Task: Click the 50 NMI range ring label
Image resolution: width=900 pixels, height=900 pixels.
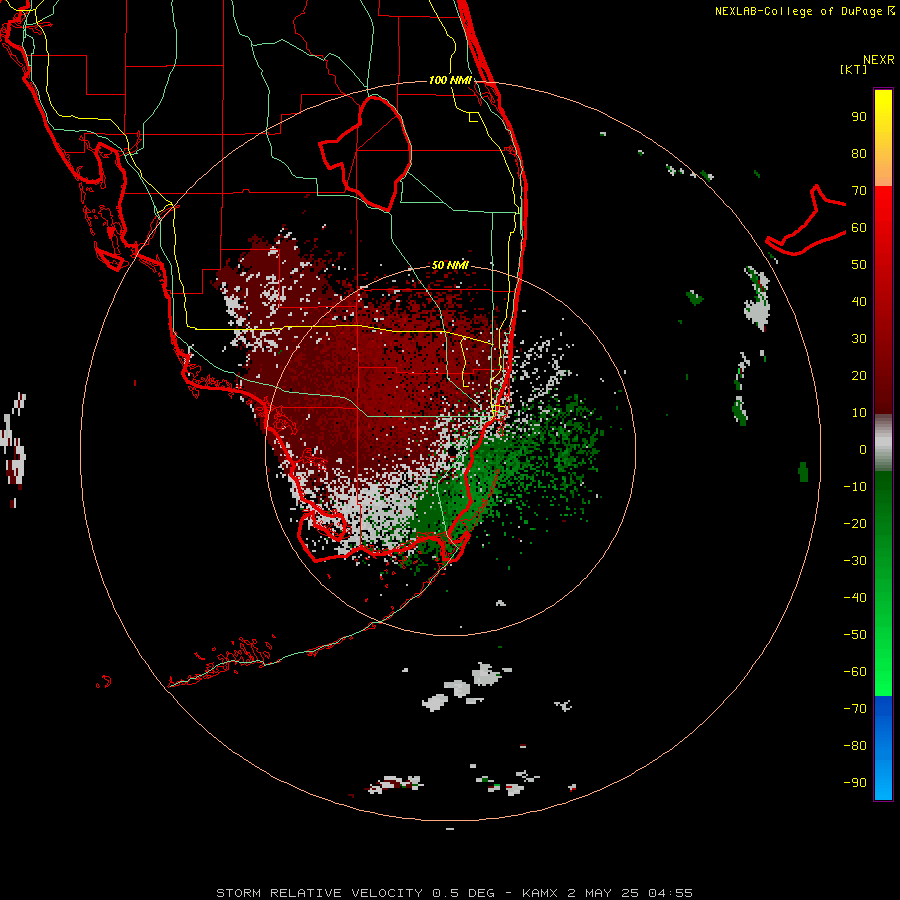Action: 450,265
